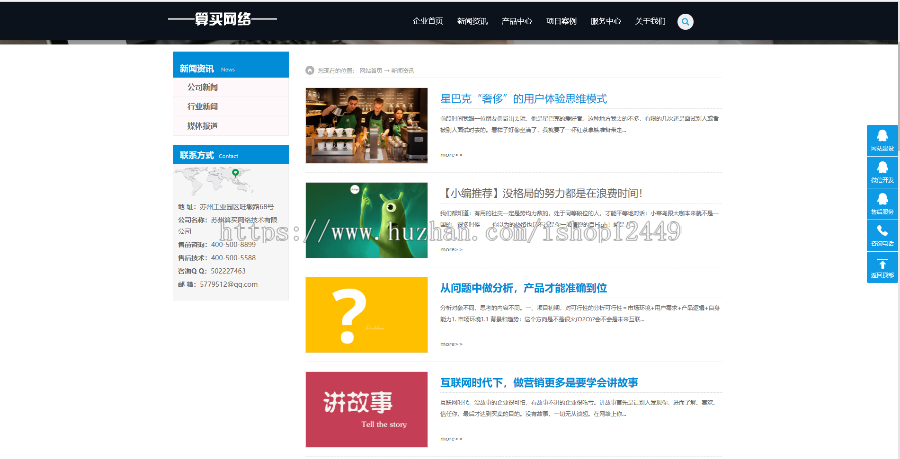Click the phone consultation hotline icon
Screen dimensions: 900x459
pyautogui.click(x=882, y=235)
